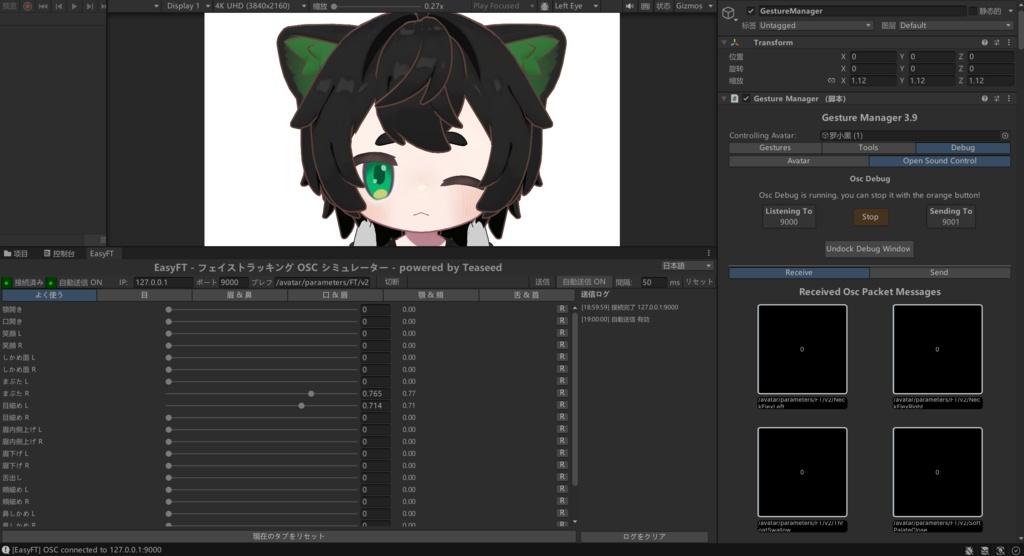Toggle the GestureManager object active checkbox
The image size is (1024, 556).
[x=751, y=11]
